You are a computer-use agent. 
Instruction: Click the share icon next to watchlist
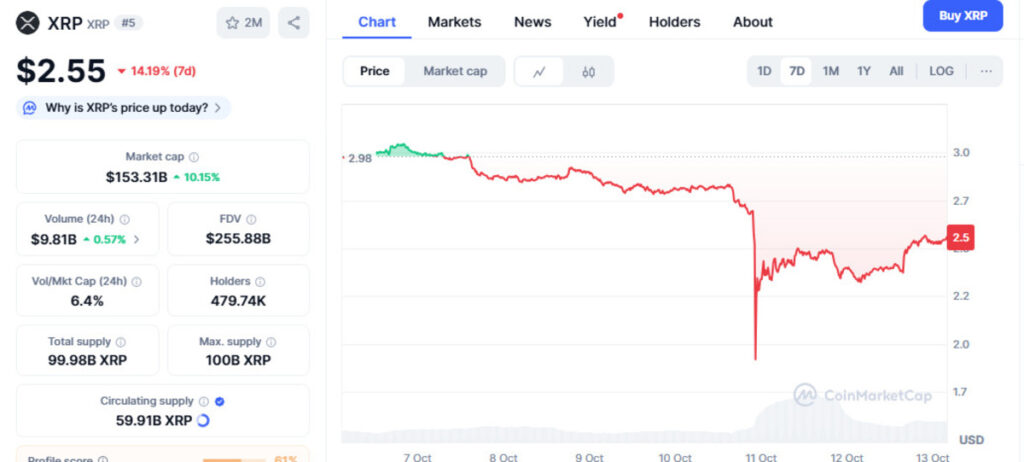[293, 22]
